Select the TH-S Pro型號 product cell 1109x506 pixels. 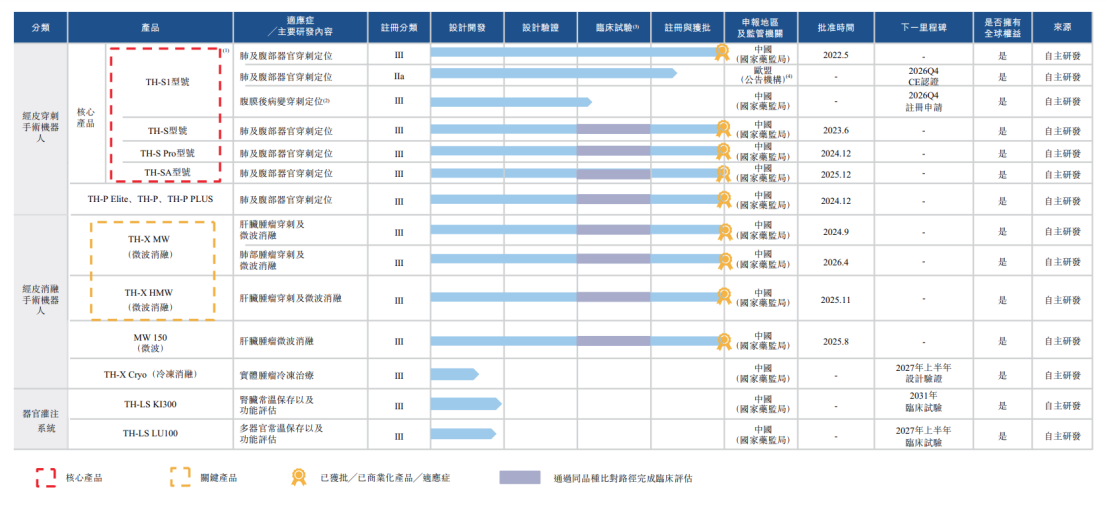(168, 152)
